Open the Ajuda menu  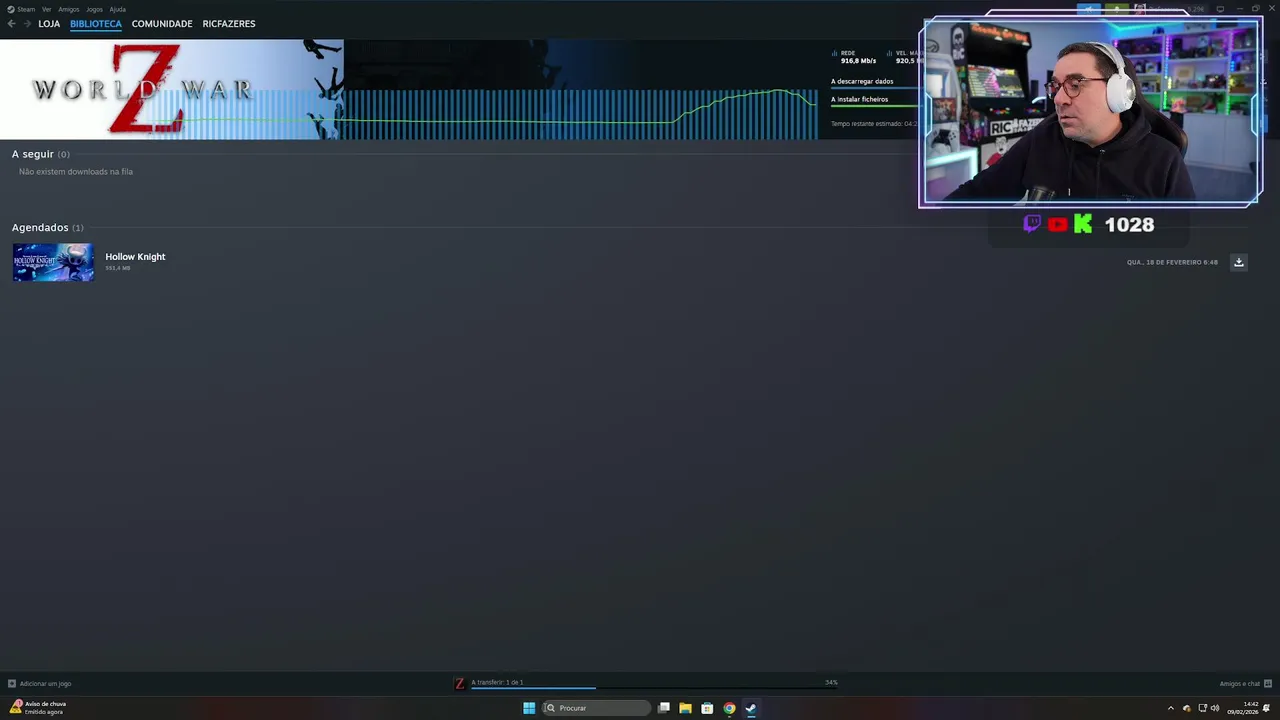117,9
